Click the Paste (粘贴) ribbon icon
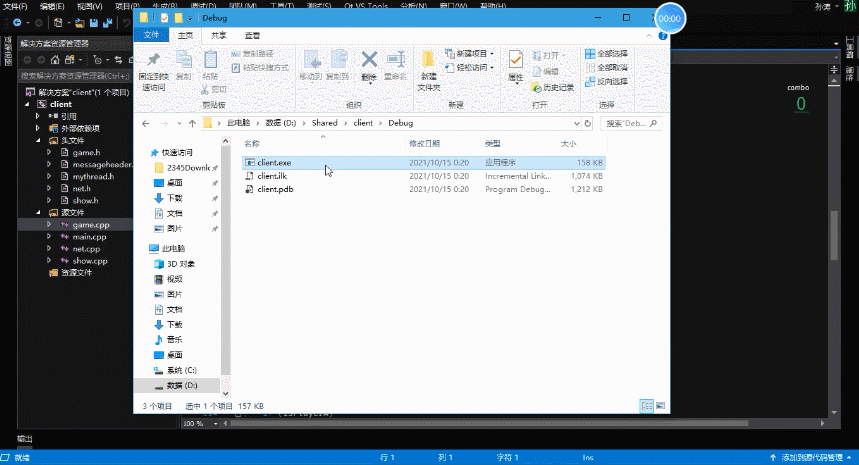 coord(210,59)
